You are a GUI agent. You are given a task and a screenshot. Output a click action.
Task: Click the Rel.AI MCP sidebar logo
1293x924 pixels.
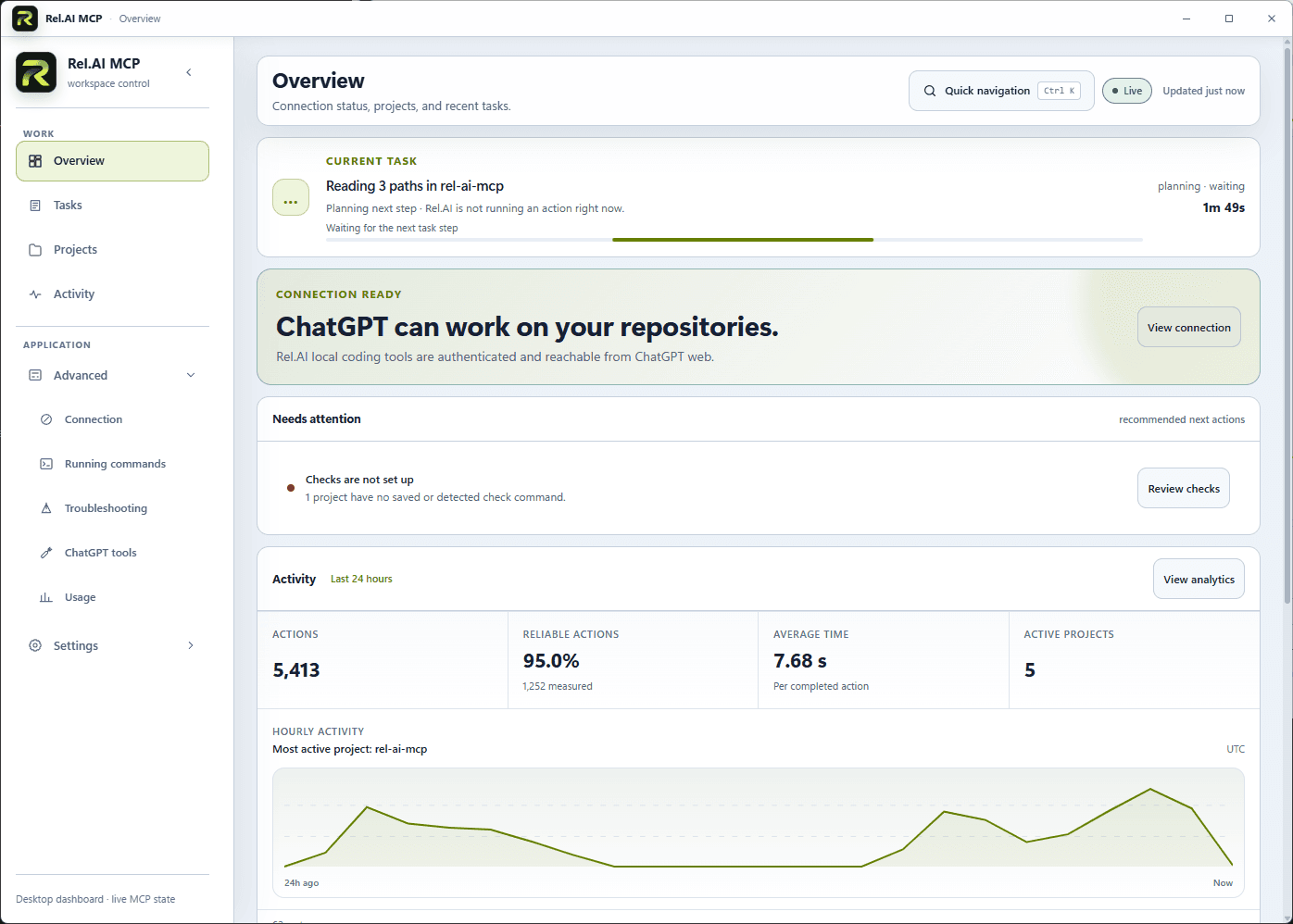[36, 72]
